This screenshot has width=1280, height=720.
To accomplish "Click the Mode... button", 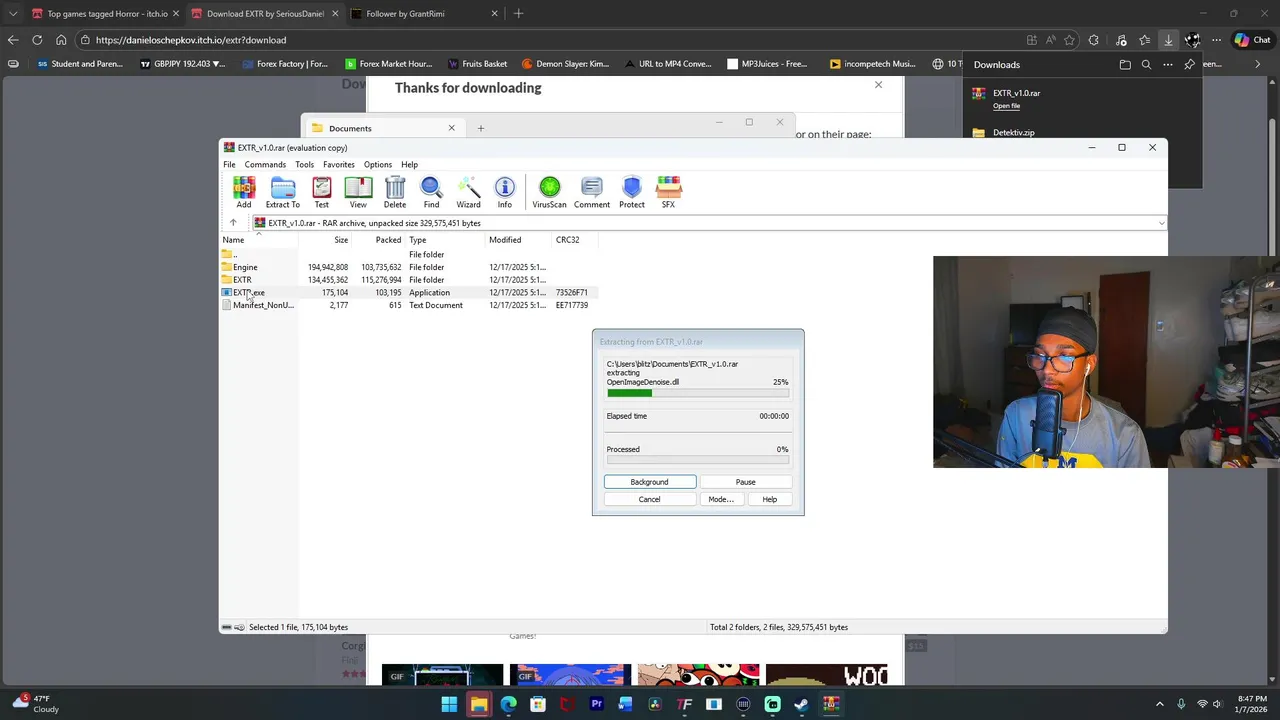I will 720,499.
